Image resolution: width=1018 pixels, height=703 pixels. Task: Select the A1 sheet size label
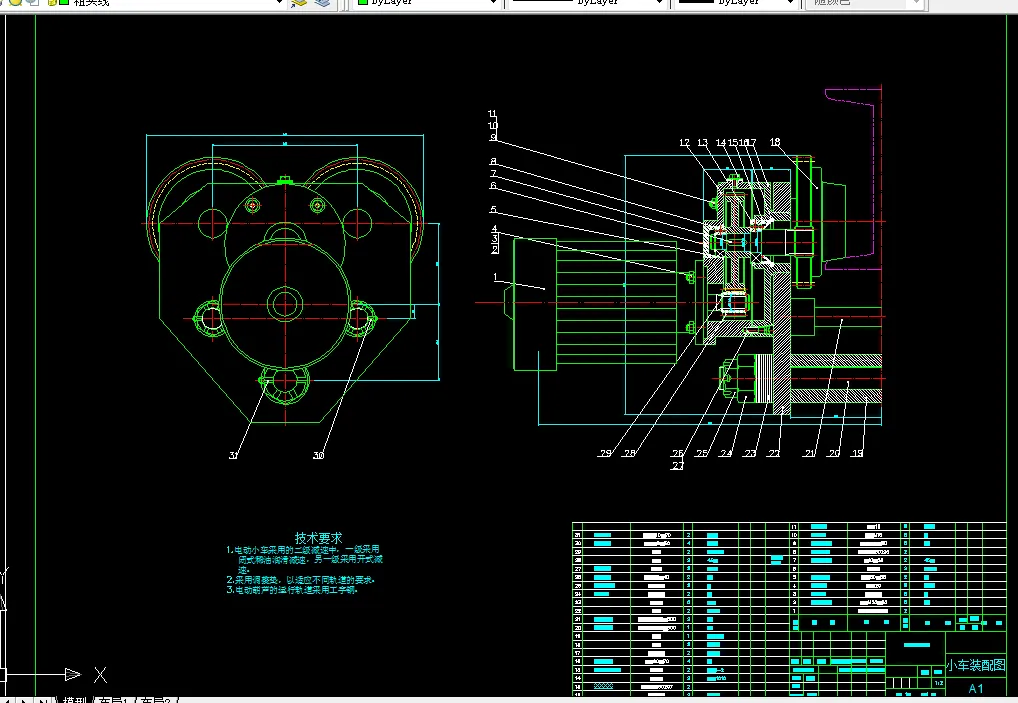pos(975,688)
